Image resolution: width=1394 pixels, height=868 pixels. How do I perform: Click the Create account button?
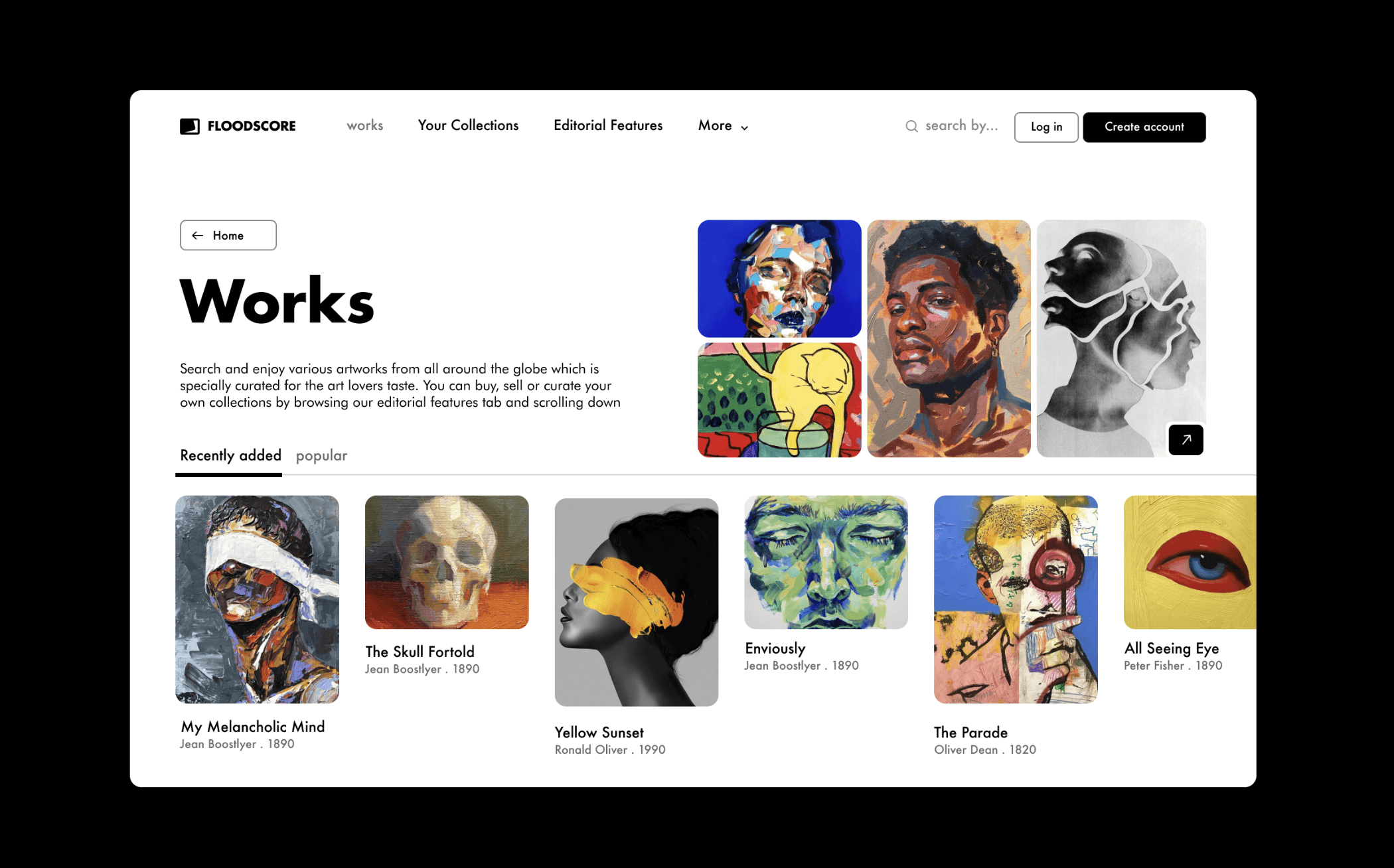(1144, 127)
